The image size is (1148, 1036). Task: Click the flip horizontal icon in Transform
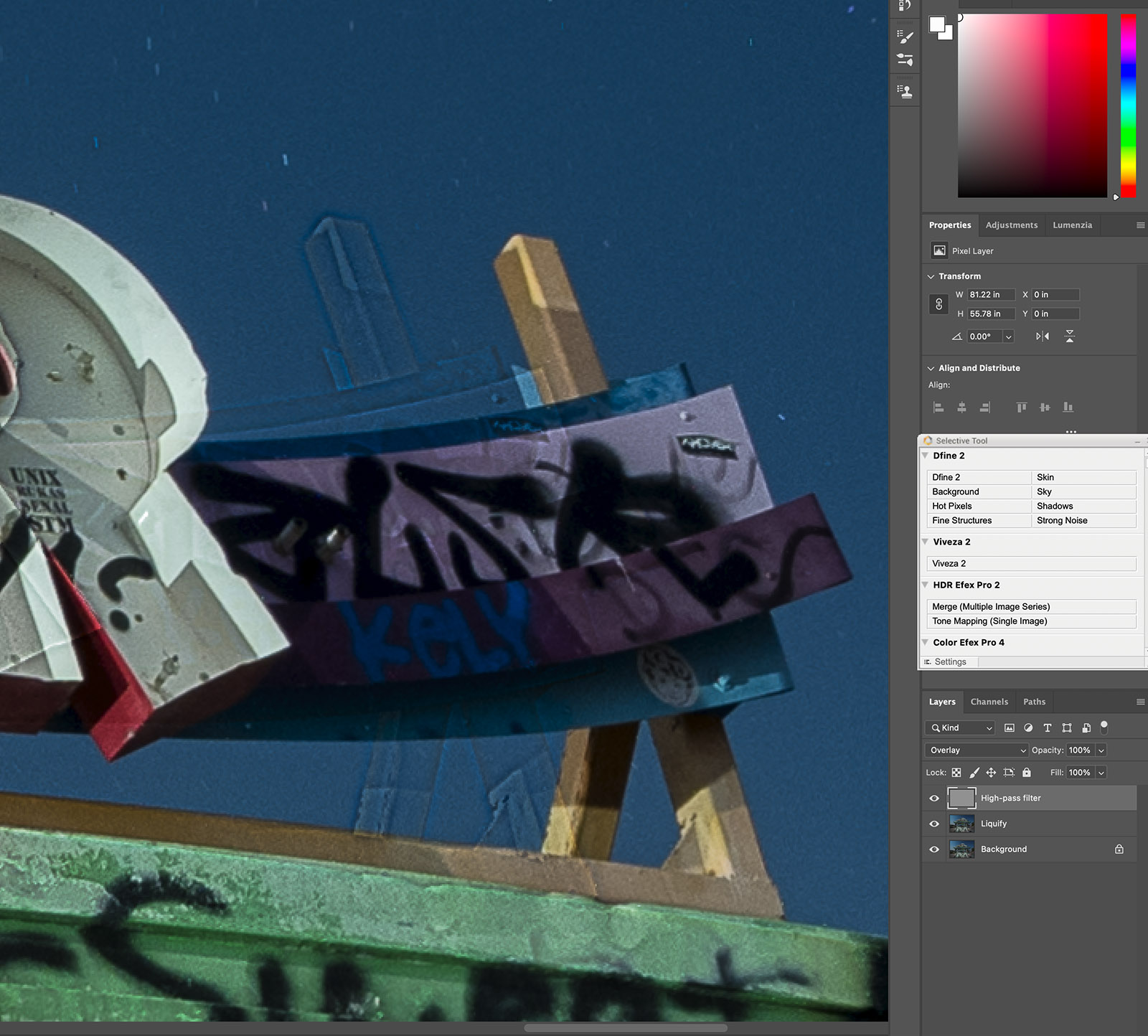pos(1043,336)
